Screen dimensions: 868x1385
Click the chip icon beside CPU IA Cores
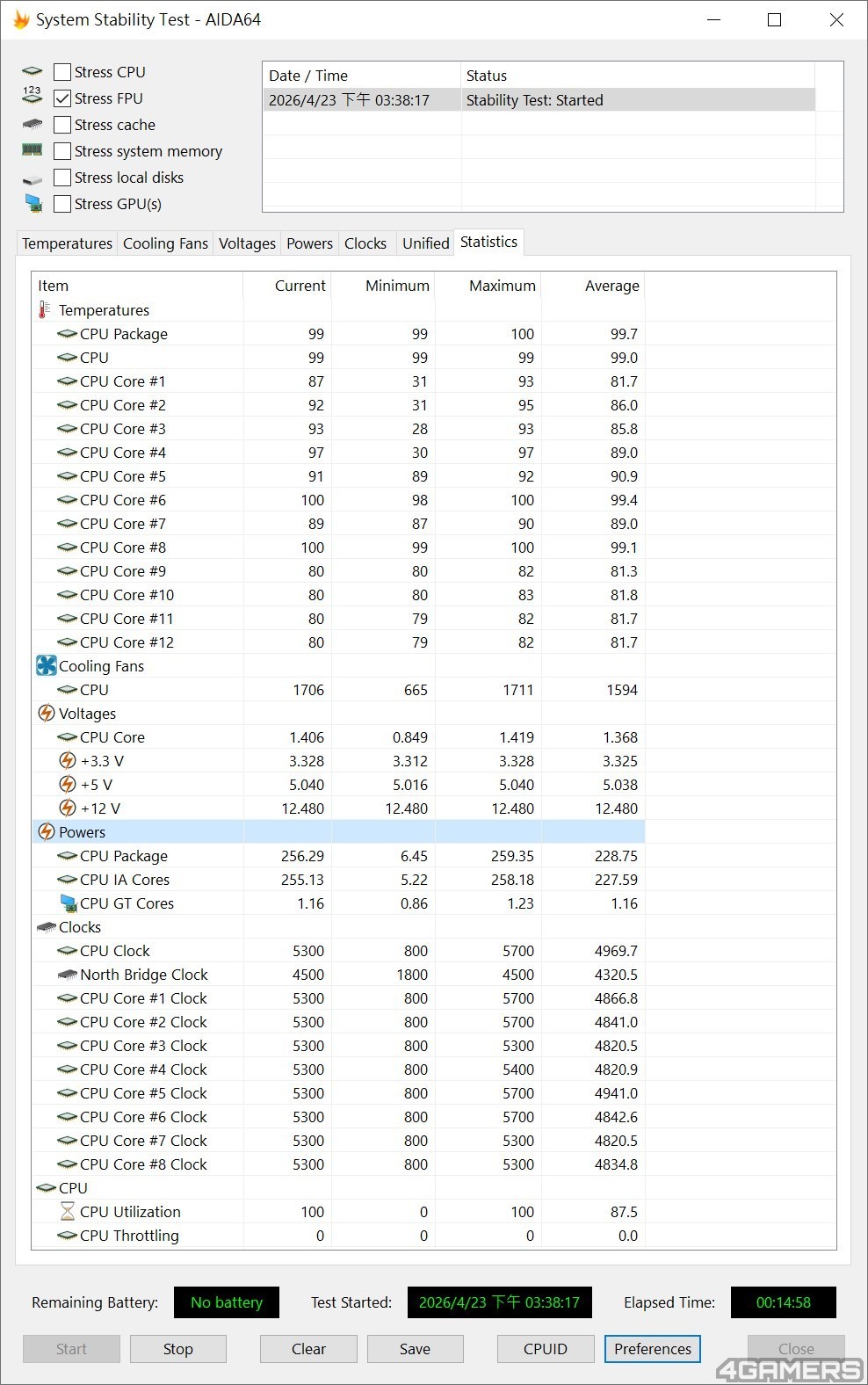pyautogui.click(x=67, y=880)
